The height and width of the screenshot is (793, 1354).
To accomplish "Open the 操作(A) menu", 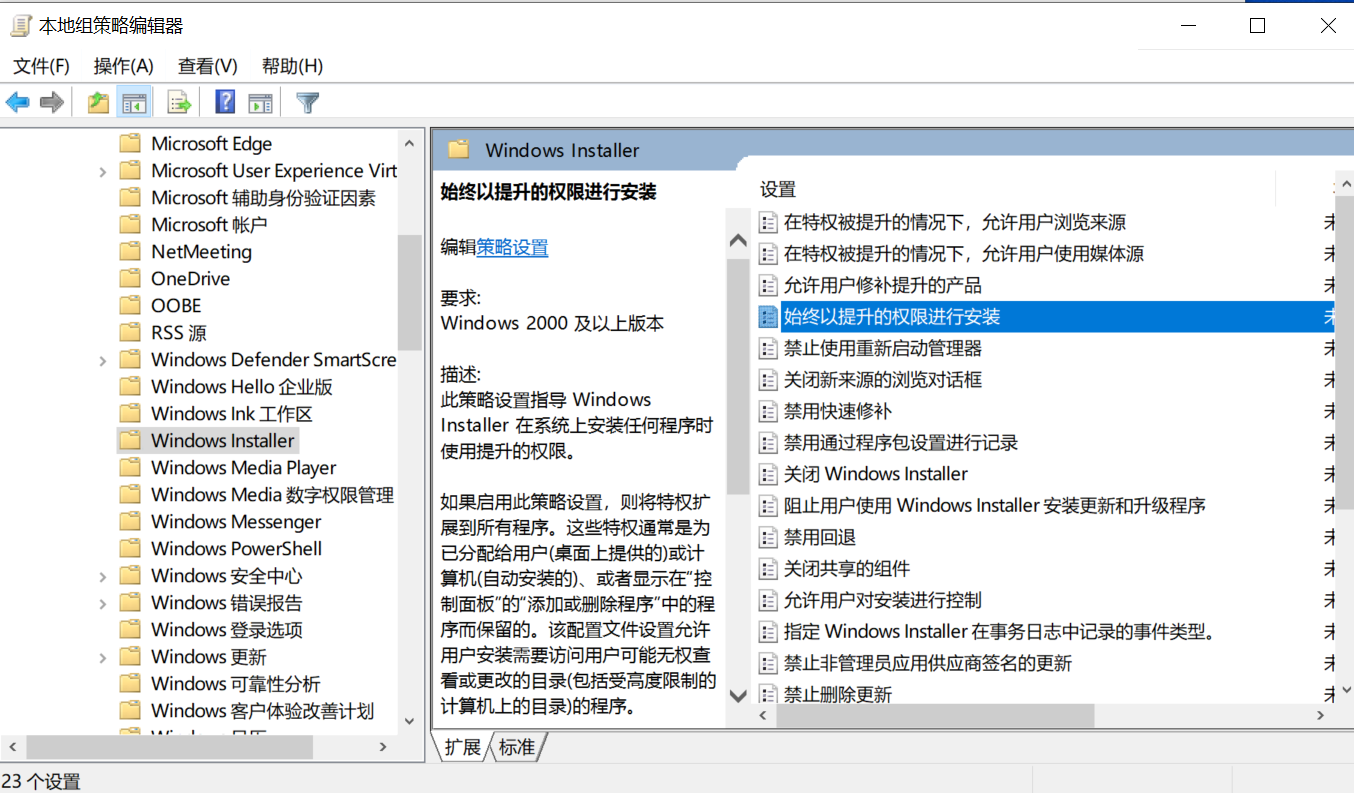I will (123, 66).
